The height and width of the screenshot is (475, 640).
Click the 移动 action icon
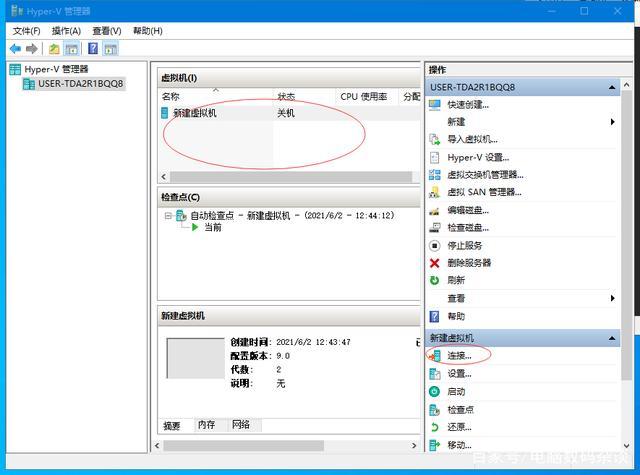(x=435, y=445)
